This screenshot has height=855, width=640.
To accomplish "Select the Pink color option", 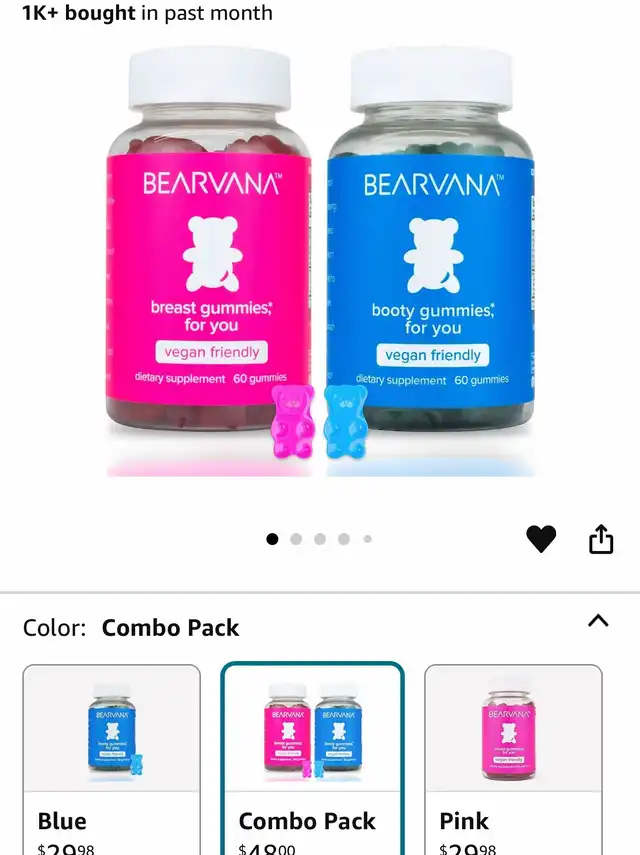I will (x=514, y=760).
